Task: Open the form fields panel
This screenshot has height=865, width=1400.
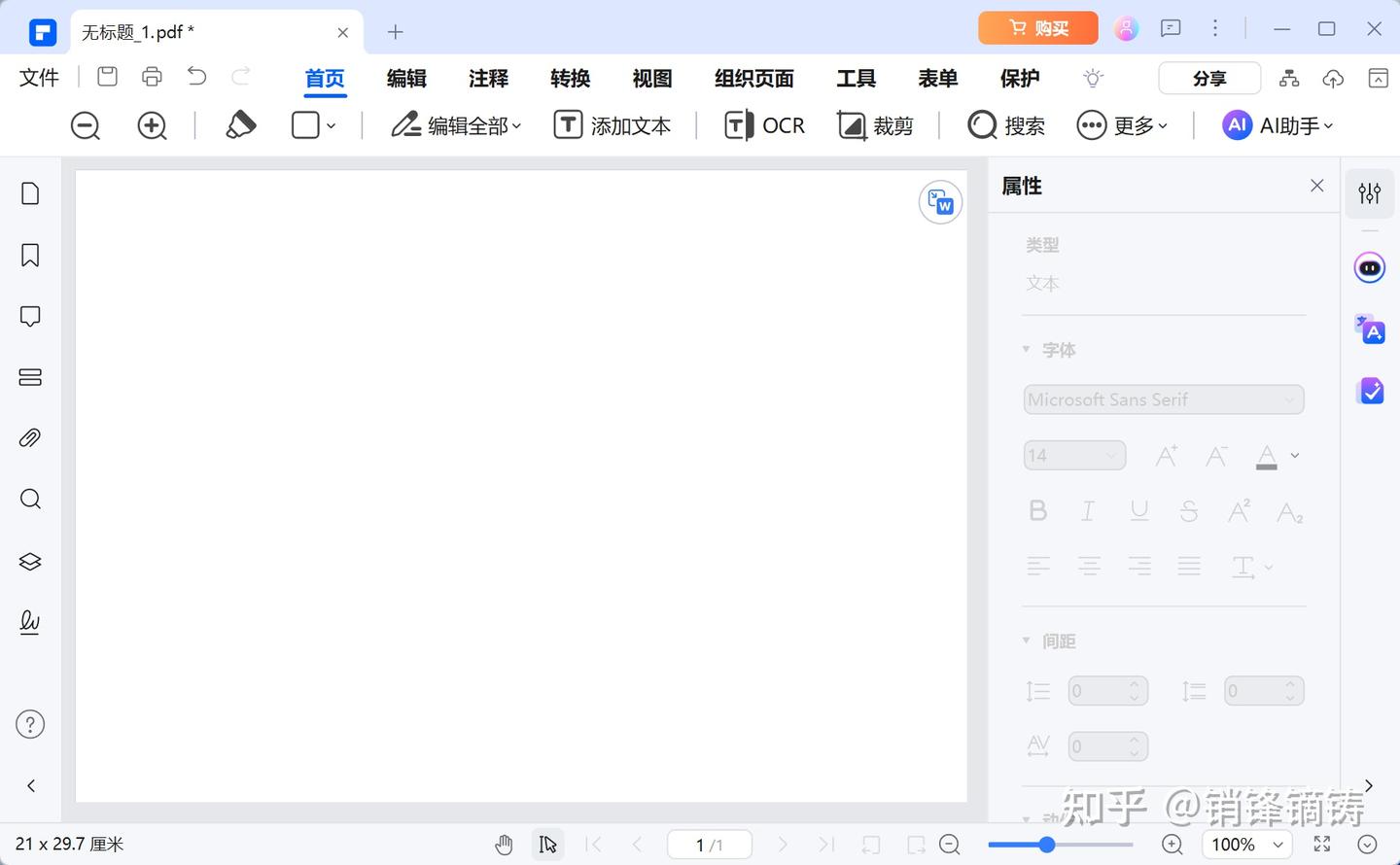Action: [x=30, y=377]
